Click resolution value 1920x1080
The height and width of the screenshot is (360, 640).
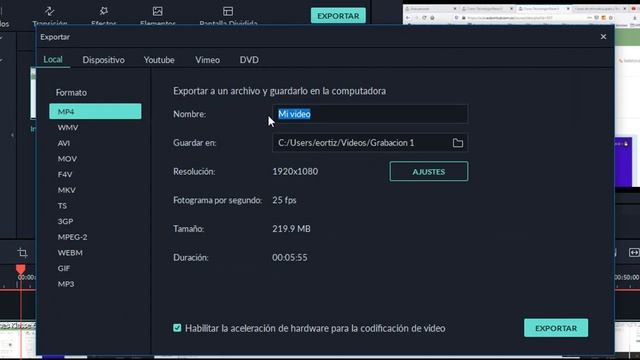click(x=295, y=171)
